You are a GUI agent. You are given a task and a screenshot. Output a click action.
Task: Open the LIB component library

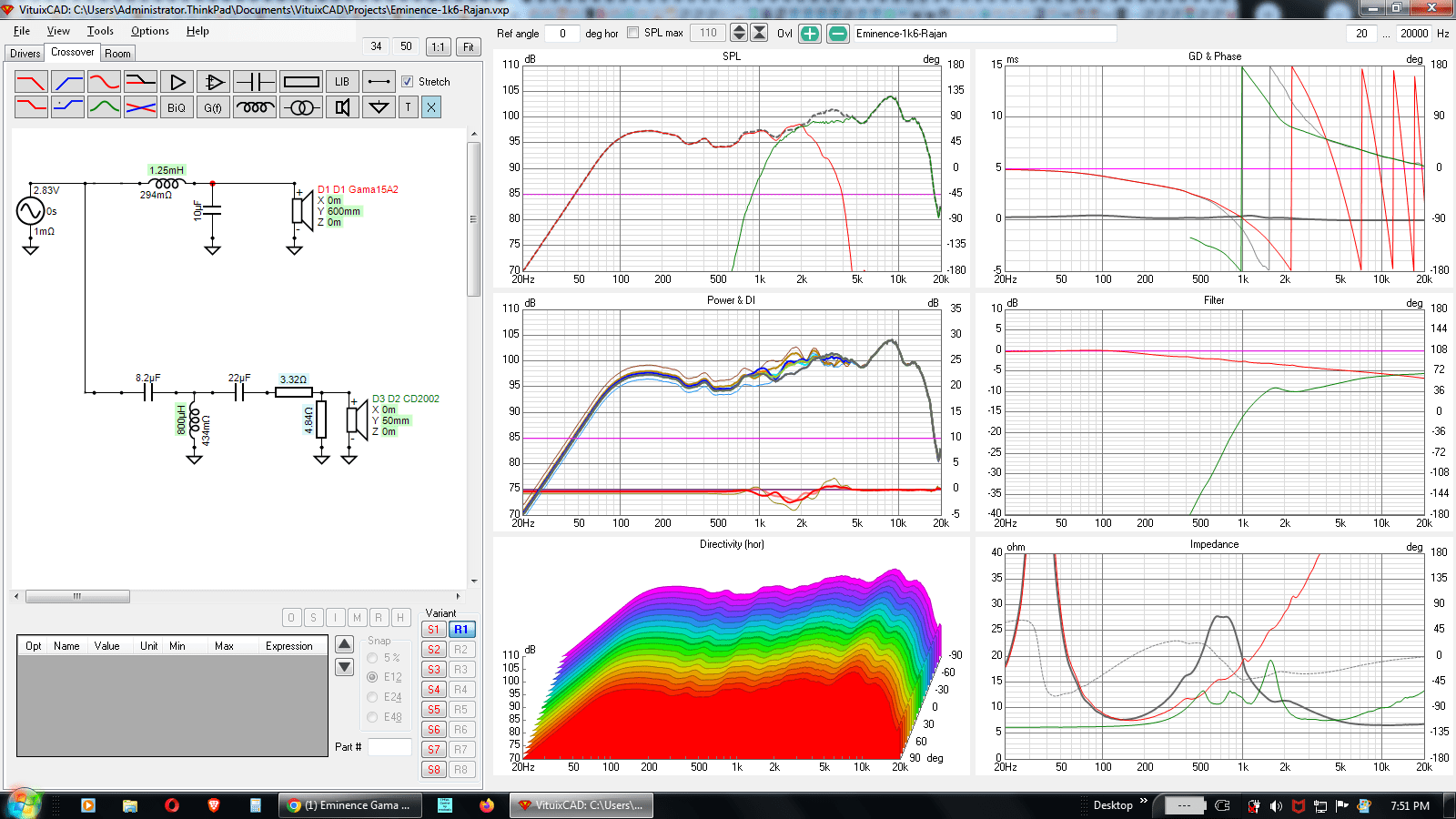pos(342,82)
